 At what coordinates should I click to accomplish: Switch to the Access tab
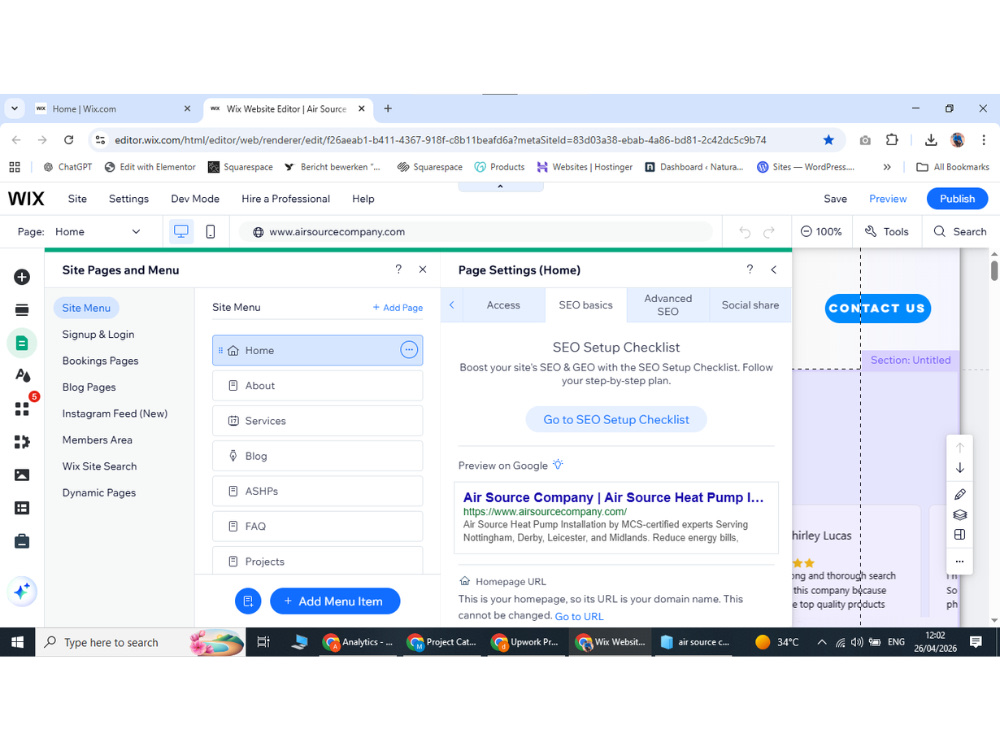tap(503, 305)
